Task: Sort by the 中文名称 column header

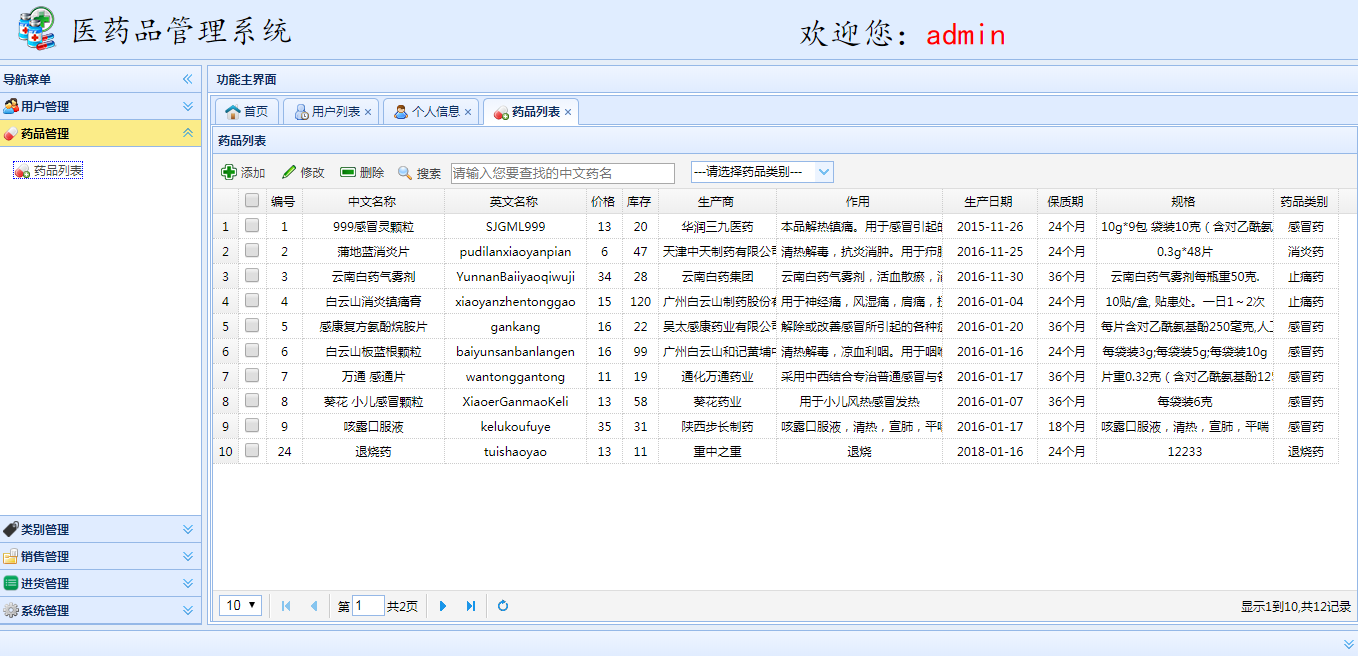Action: 372,201
